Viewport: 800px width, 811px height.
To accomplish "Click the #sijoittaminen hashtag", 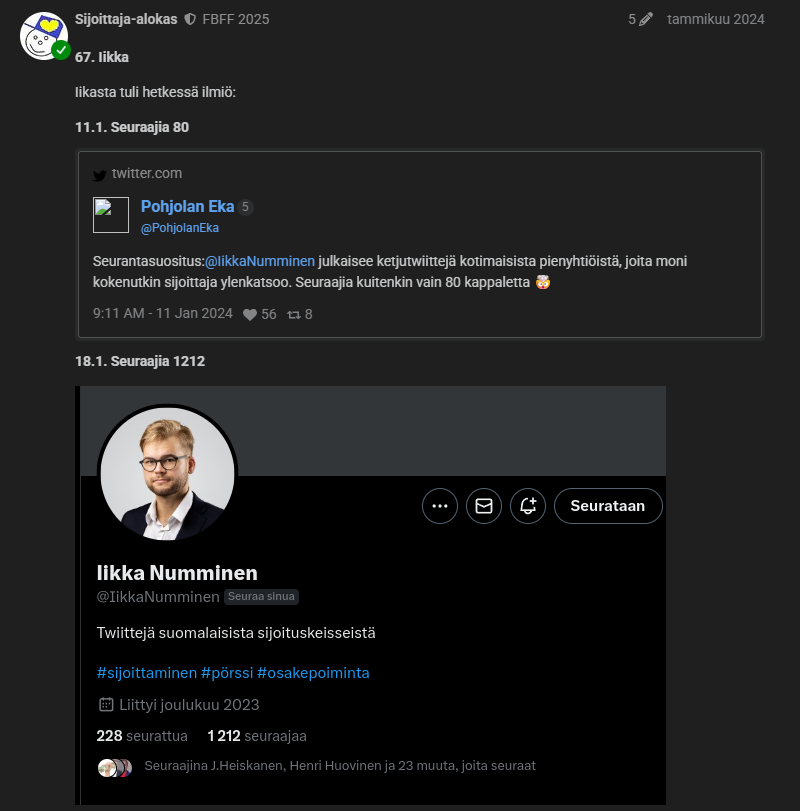I will (x=146, y=672).
